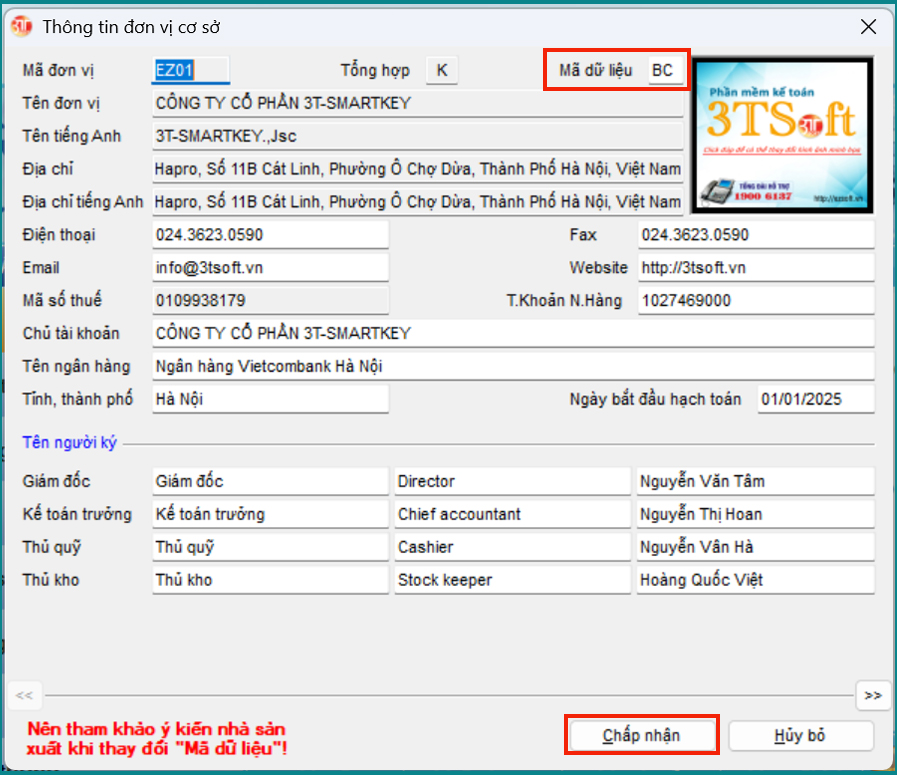Click the >> next page arrow button

tap(872, 695)
